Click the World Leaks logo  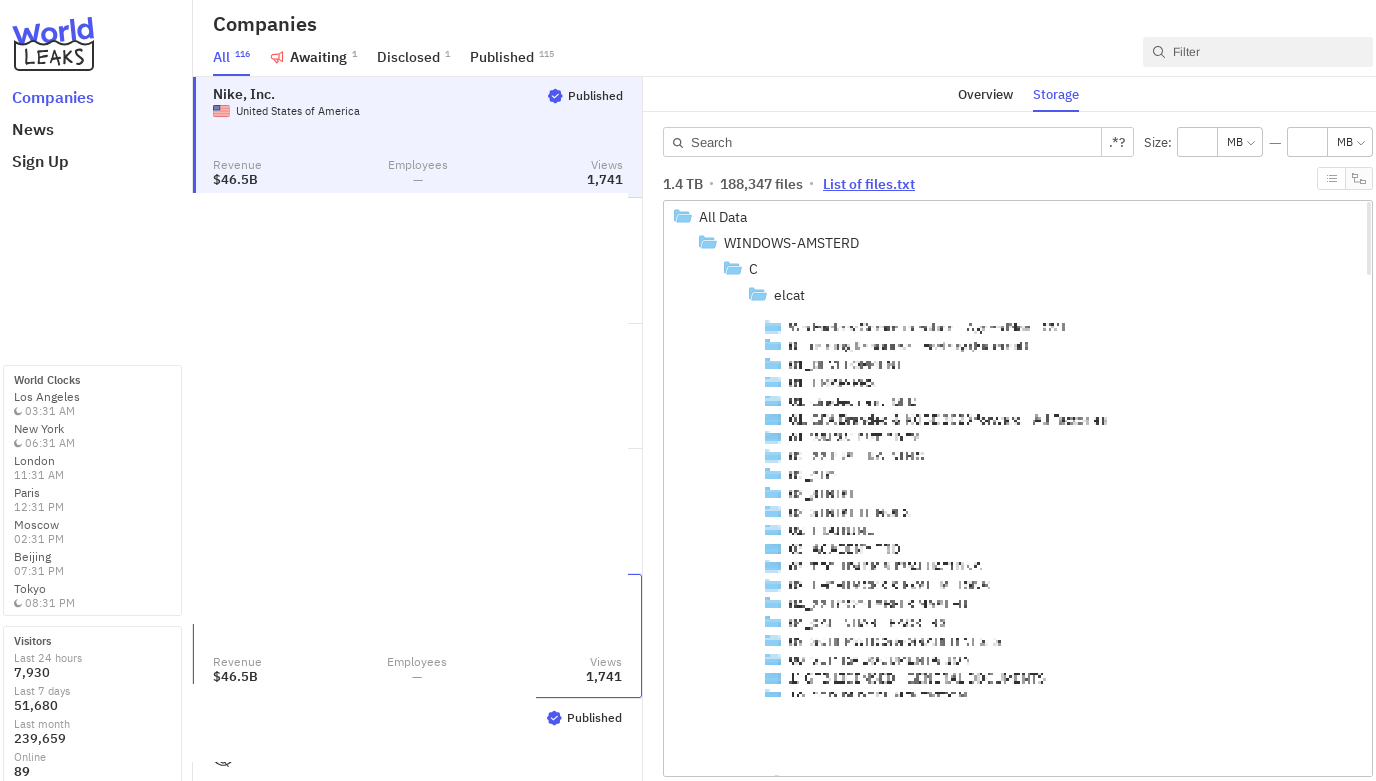coord(54,44)
